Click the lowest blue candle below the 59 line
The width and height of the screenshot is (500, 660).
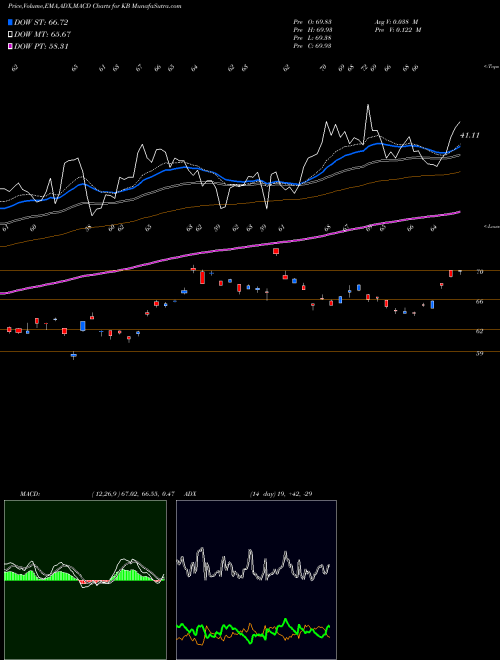(x=74, y=356)
